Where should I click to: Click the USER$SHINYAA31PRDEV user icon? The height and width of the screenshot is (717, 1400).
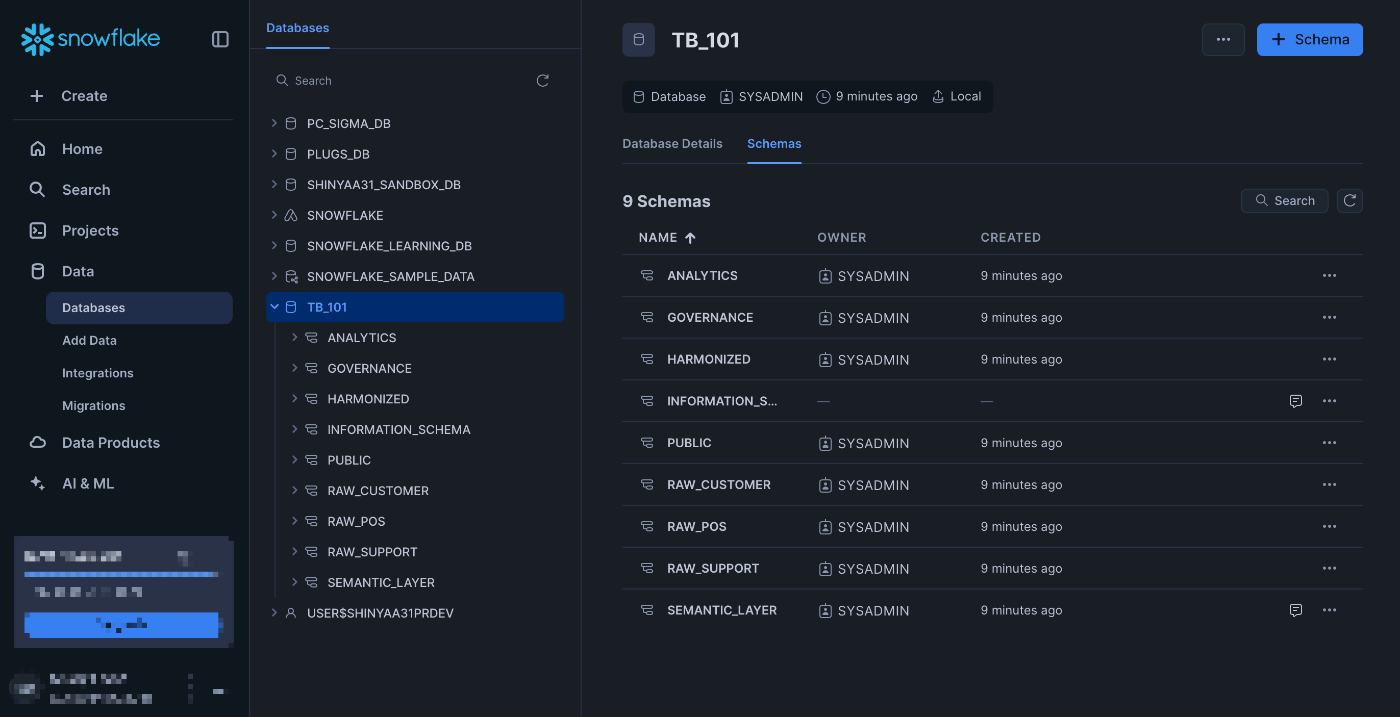point(291,613)
